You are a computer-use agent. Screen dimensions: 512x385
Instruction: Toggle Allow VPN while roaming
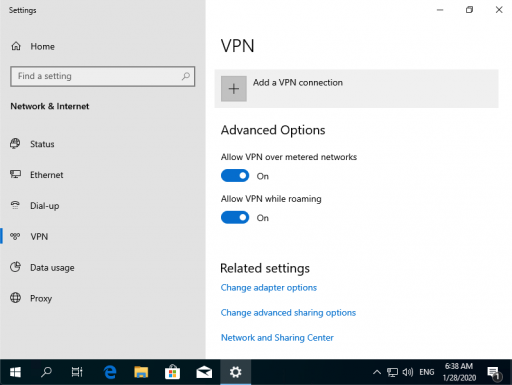point(235,217)
